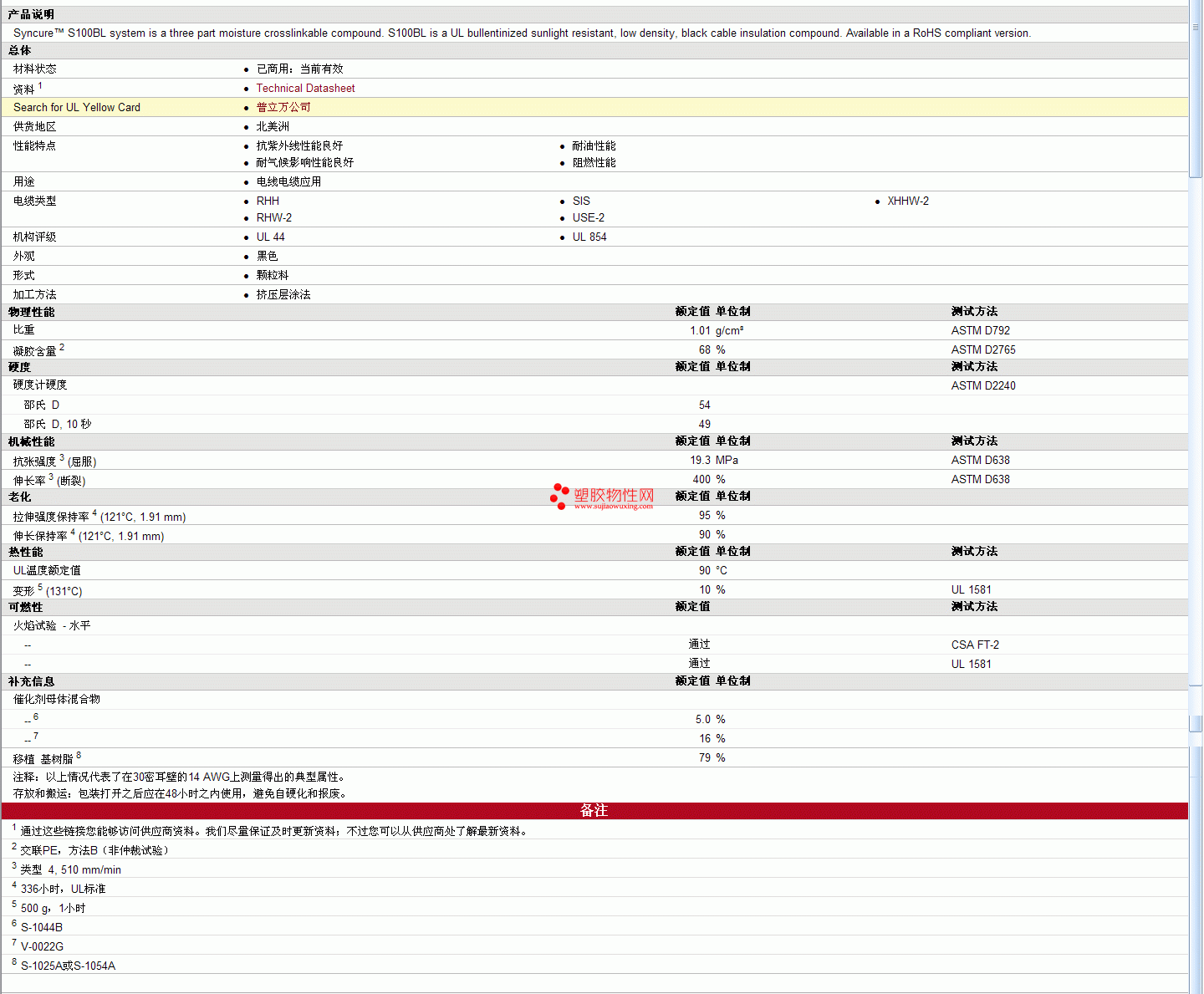Select the 移植 基树脂 row label
1204x994 pixels.
(x=47, y=758)
